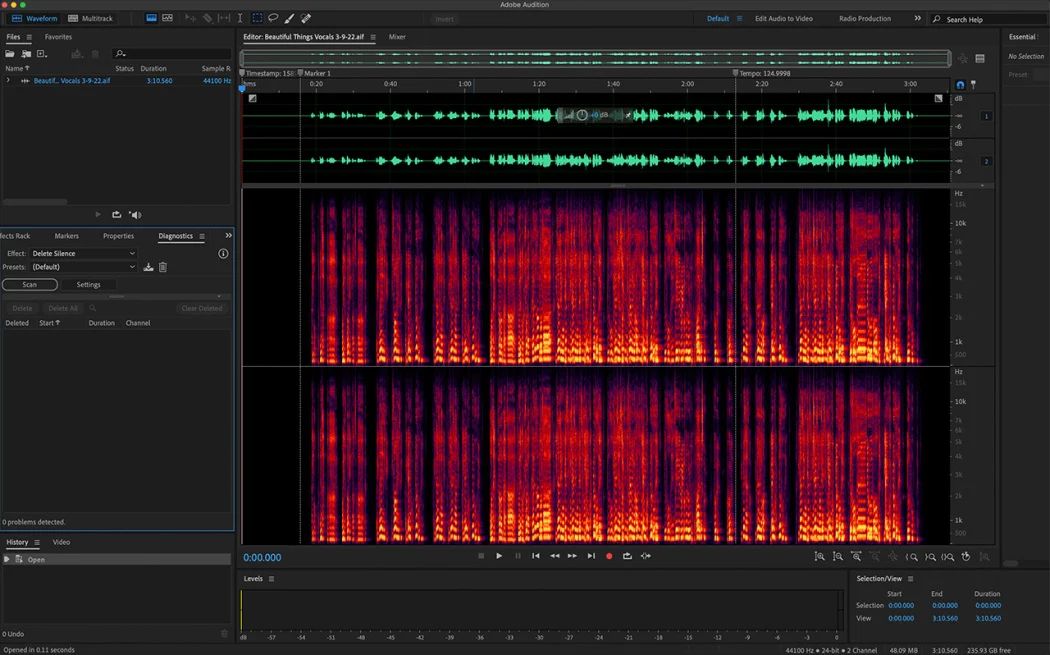This screenshot has height=655, width=1050.
Task: Click the Scan button
Action: tap(29, 285)
